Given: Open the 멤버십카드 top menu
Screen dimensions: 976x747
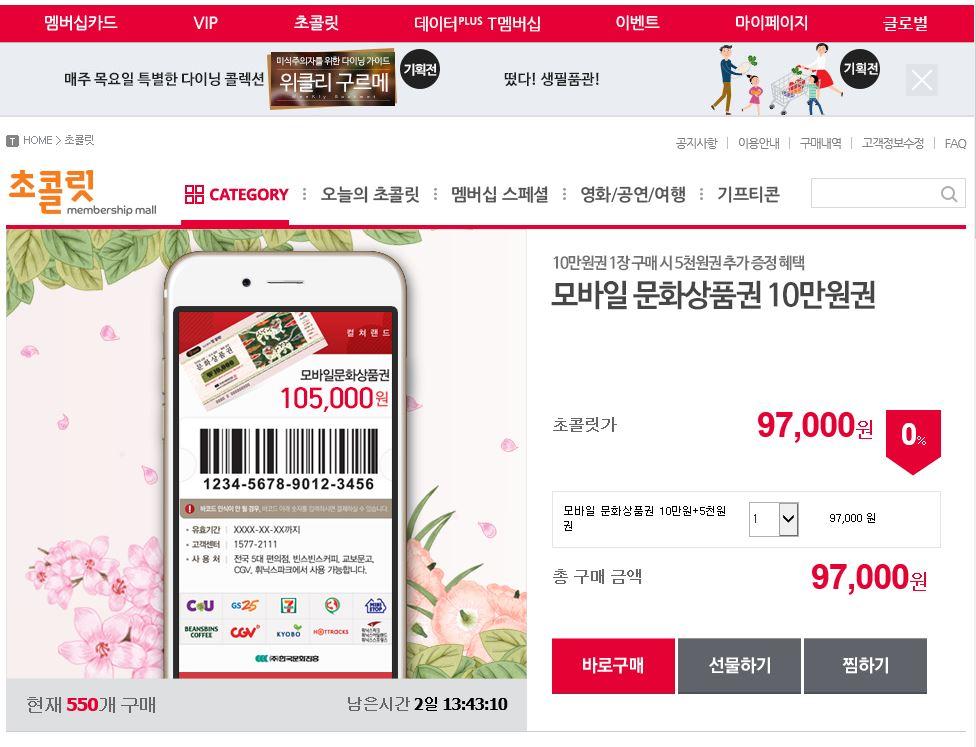Looking at the screenshot, I should coord(81,23).
